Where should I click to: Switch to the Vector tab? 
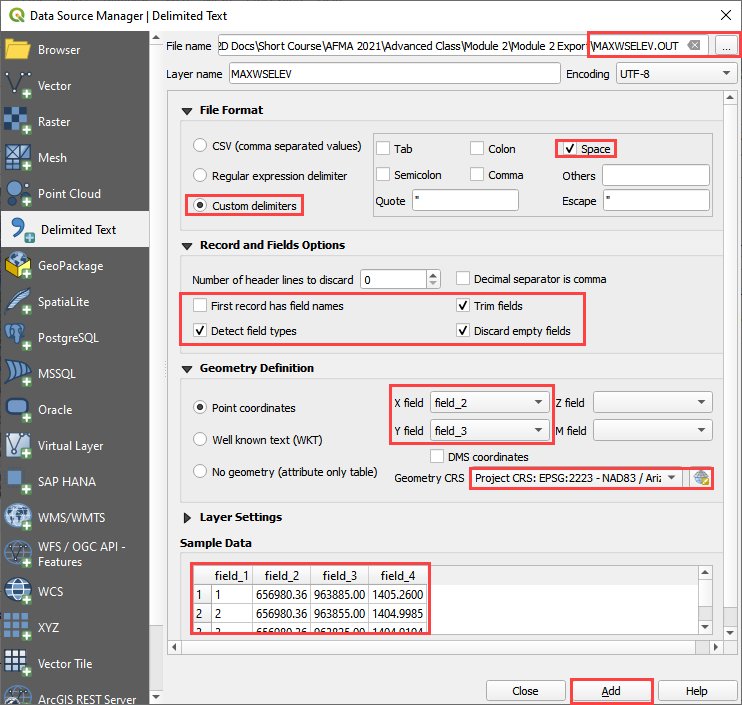(54, 86)
